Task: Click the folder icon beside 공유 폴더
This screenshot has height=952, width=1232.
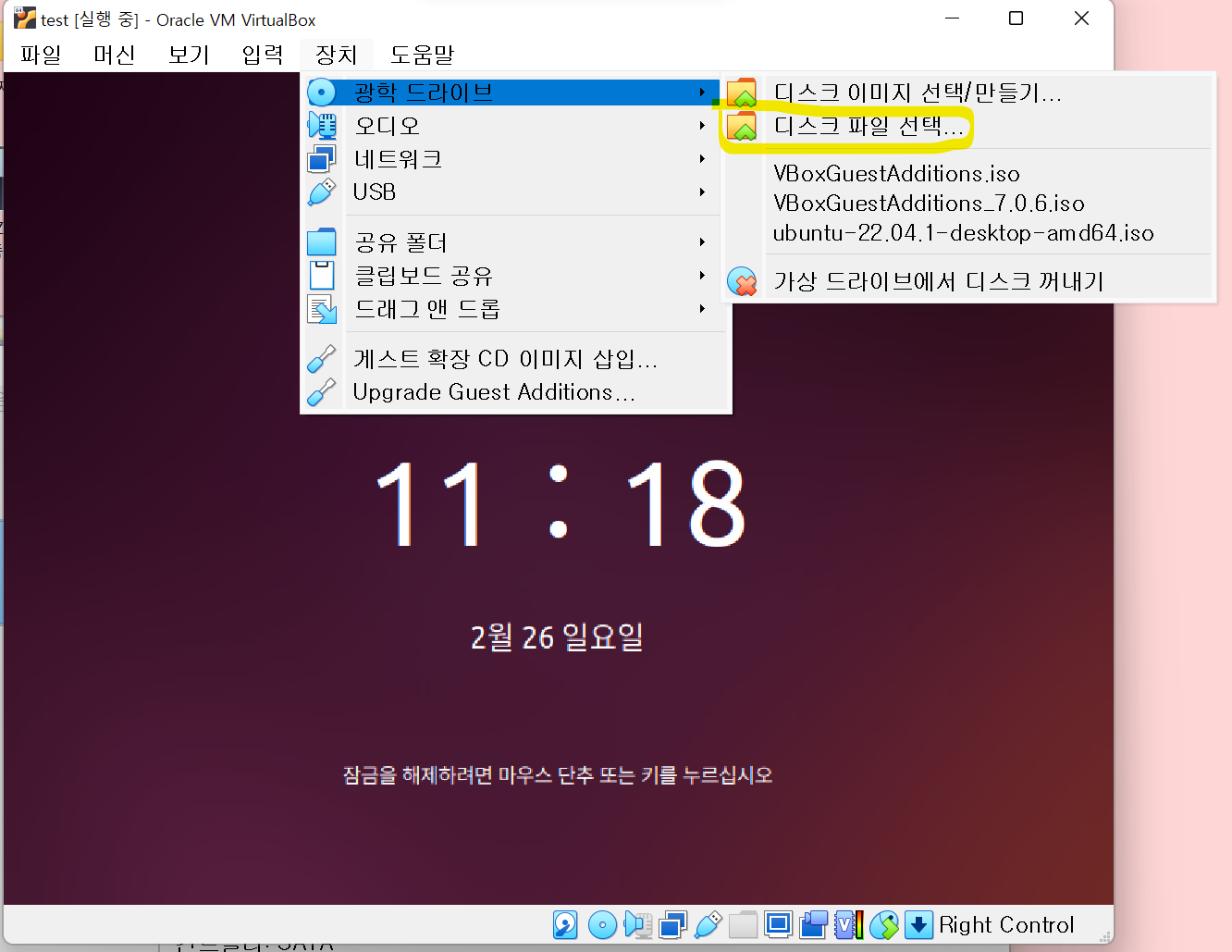Action: tap(321, 242)
